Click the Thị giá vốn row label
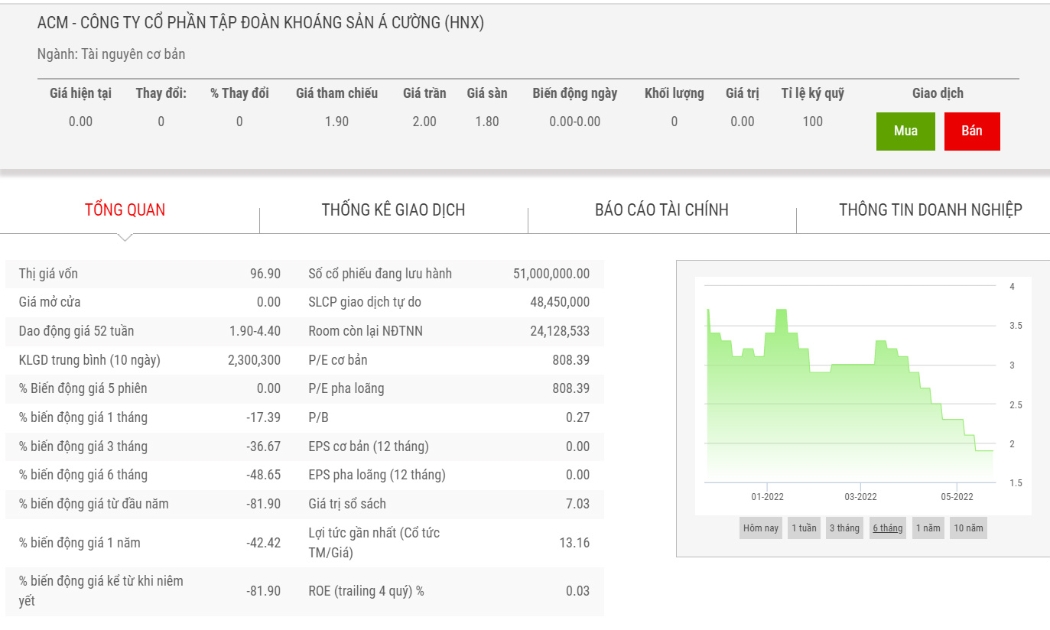The width and height of the screenshot is (1050, 630). click(x=48, y=274)
